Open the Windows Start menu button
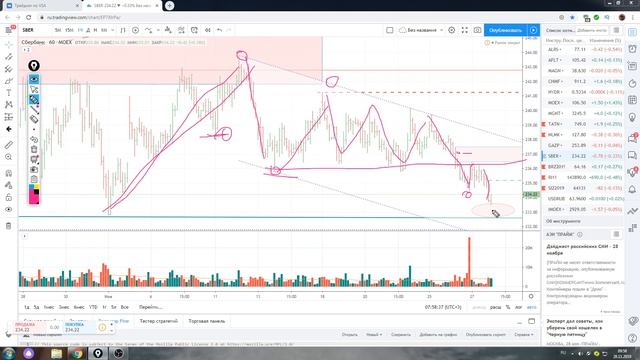This screenshot has width=640, height=360. click(x=9, y=353)
